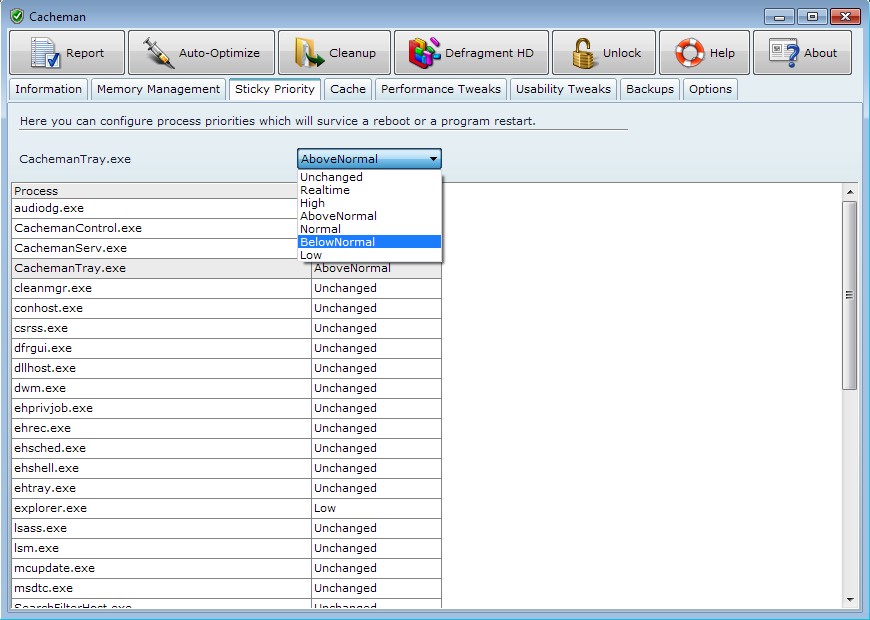Open the Performance Tweaks tab
Screen dimensions: 870x620
(x=441, y=89)
